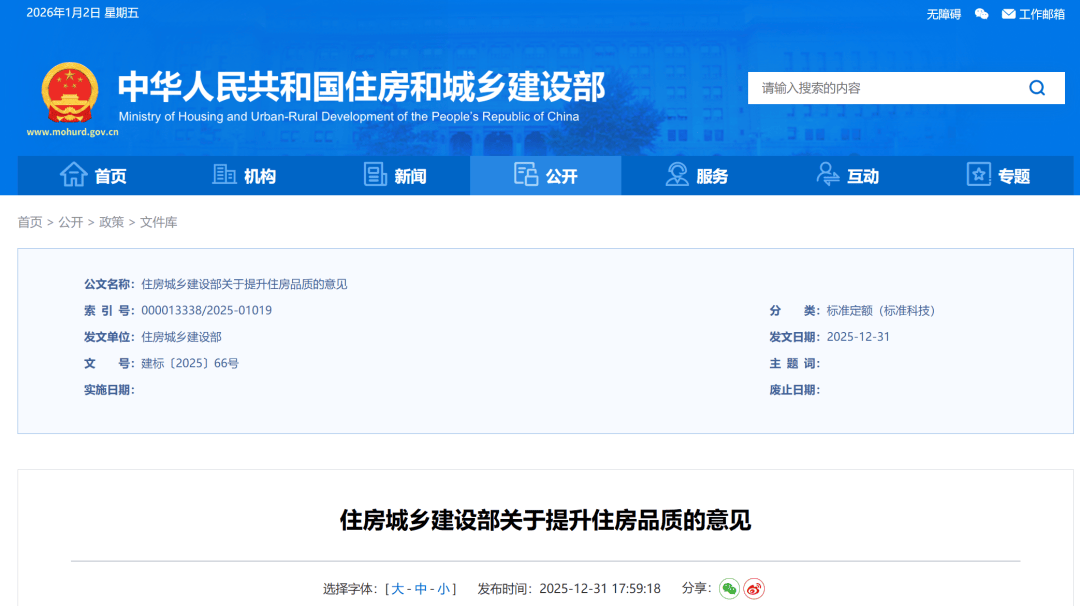Click the WeChat icon in top bar

pos(981,14)
